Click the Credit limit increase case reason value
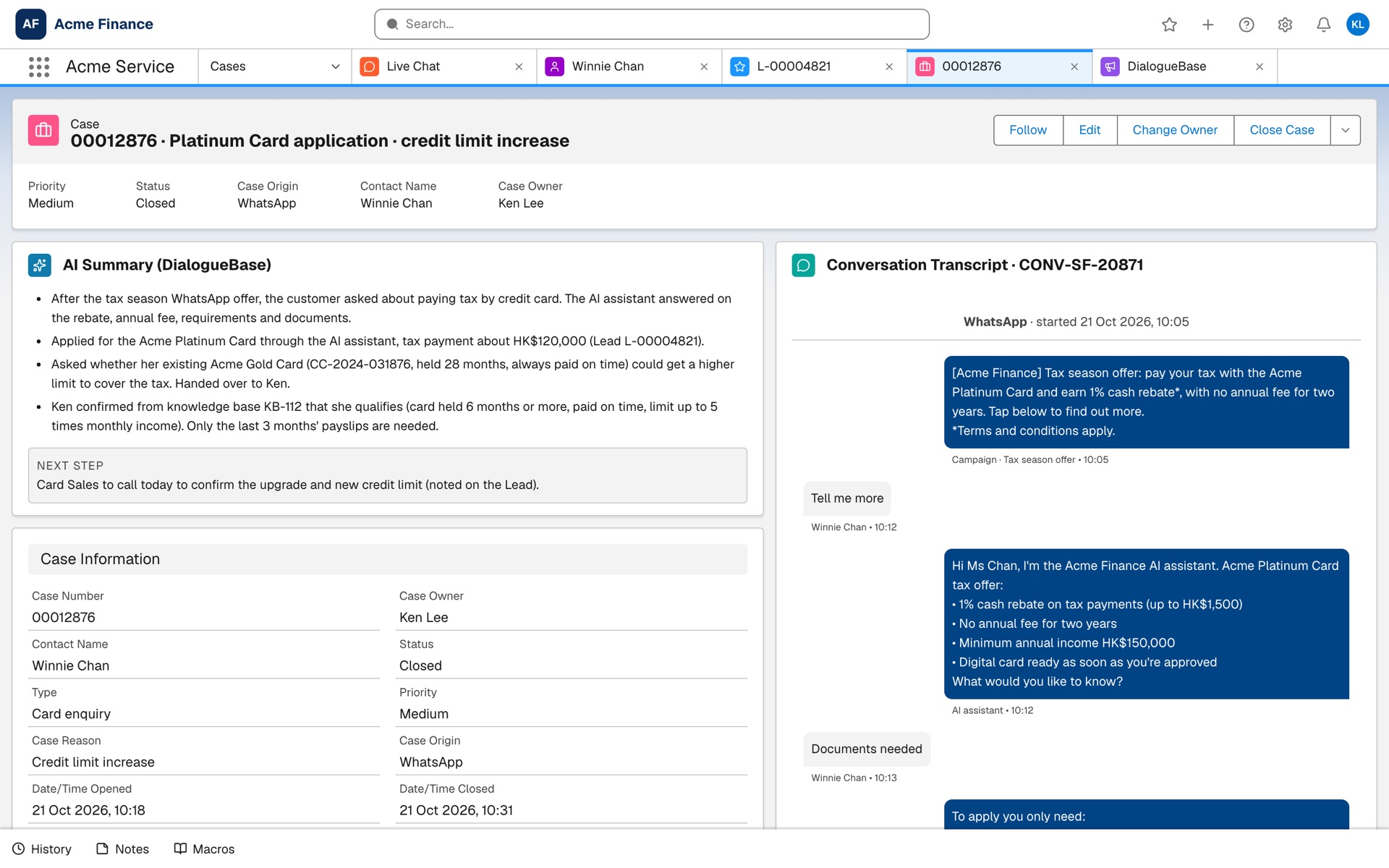Image resolution: width=1389 pixels, height=868 pixels. pos(93,762)
